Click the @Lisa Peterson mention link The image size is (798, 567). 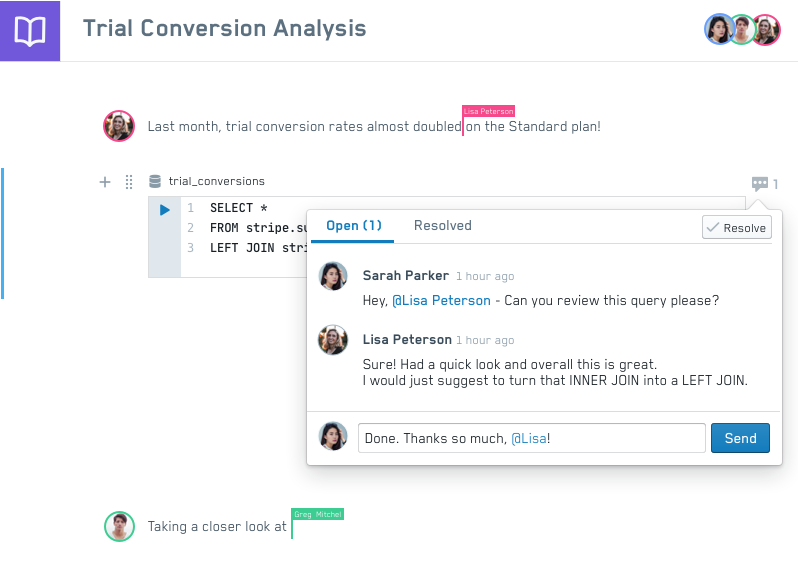click(441, 300)
